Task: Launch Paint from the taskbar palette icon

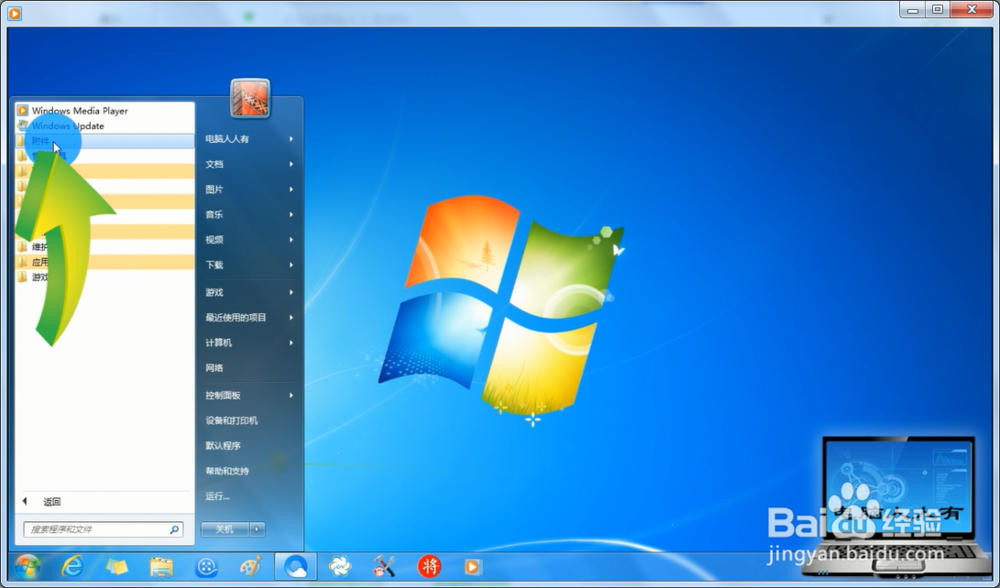Action: [251, 566]
